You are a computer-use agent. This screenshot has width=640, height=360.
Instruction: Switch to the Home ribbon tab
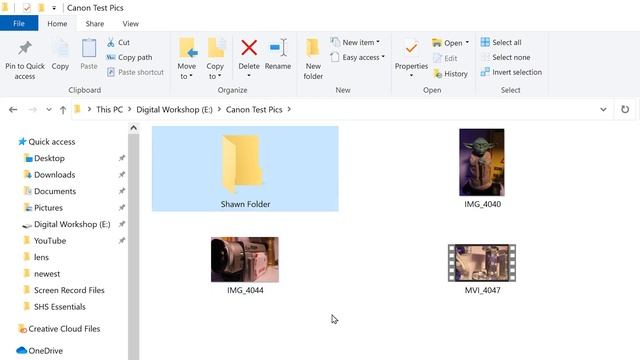point(57,24)
